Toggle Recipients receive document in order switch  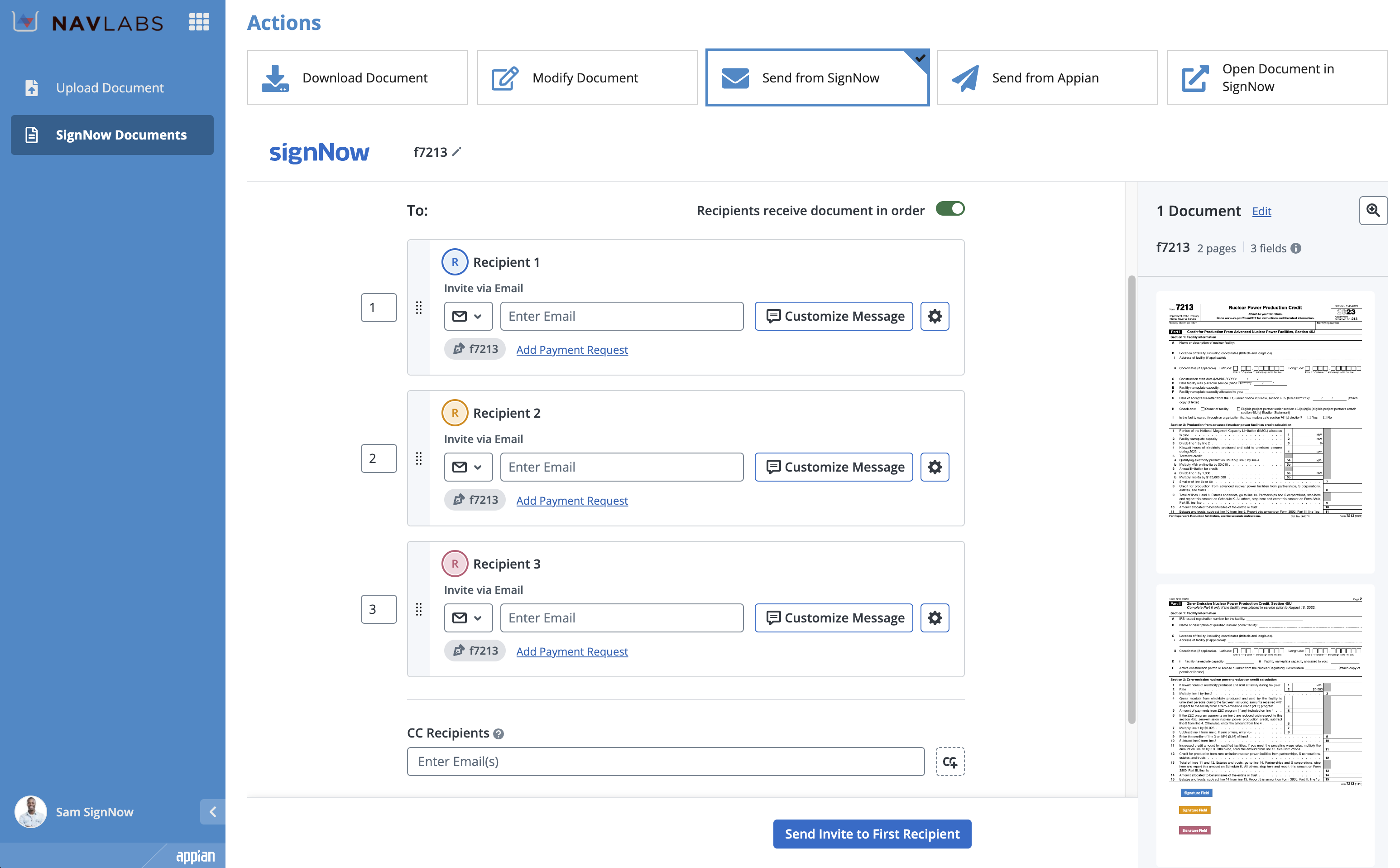949,209
